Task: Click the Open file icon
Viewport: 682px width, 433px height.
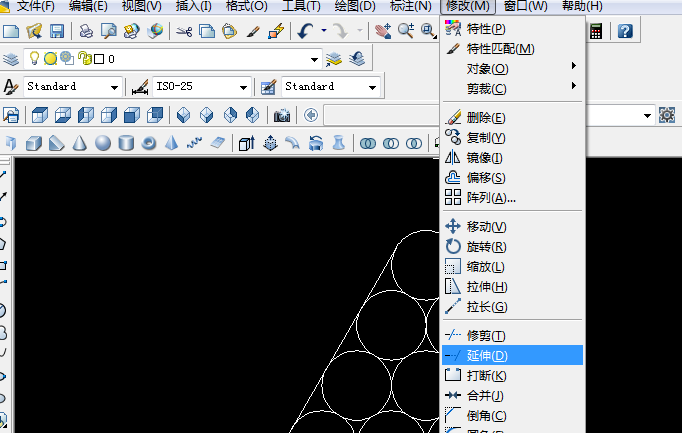Action: [x=34, y=31]
